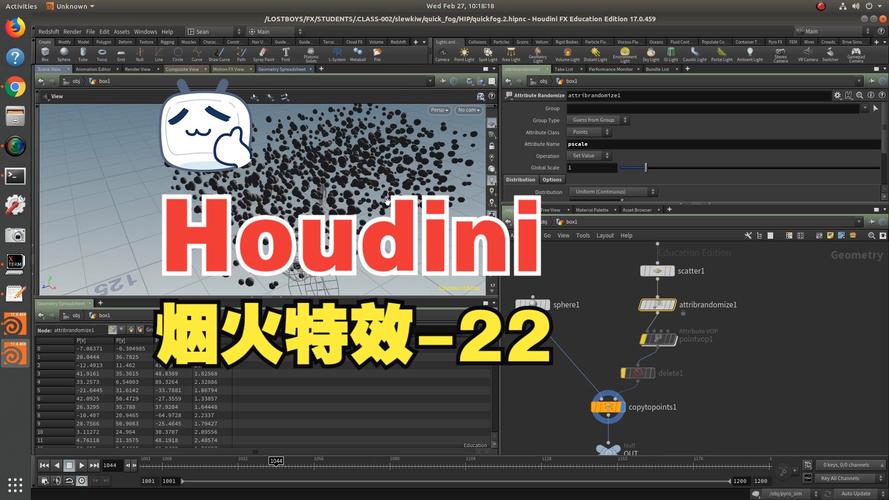The height and width of the screenshot is (500, 889).
Task: Add an Environment Light from shelf
Action: tap(625, 55)
